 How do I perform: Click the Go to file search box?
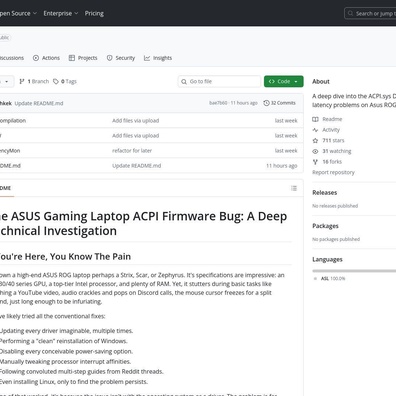(219, 81)
